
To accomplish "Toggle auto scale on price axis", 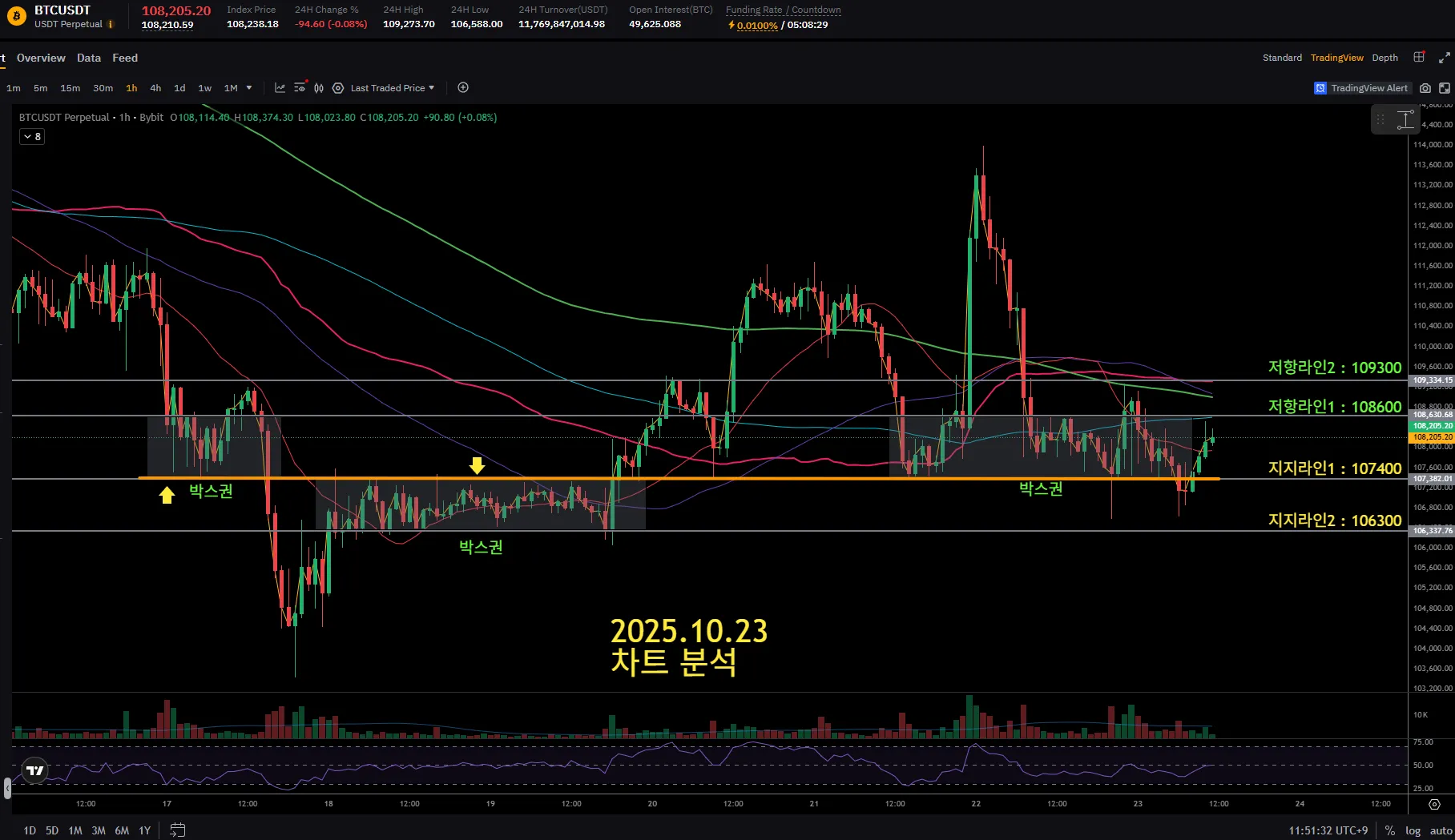I will point(1441,830).
